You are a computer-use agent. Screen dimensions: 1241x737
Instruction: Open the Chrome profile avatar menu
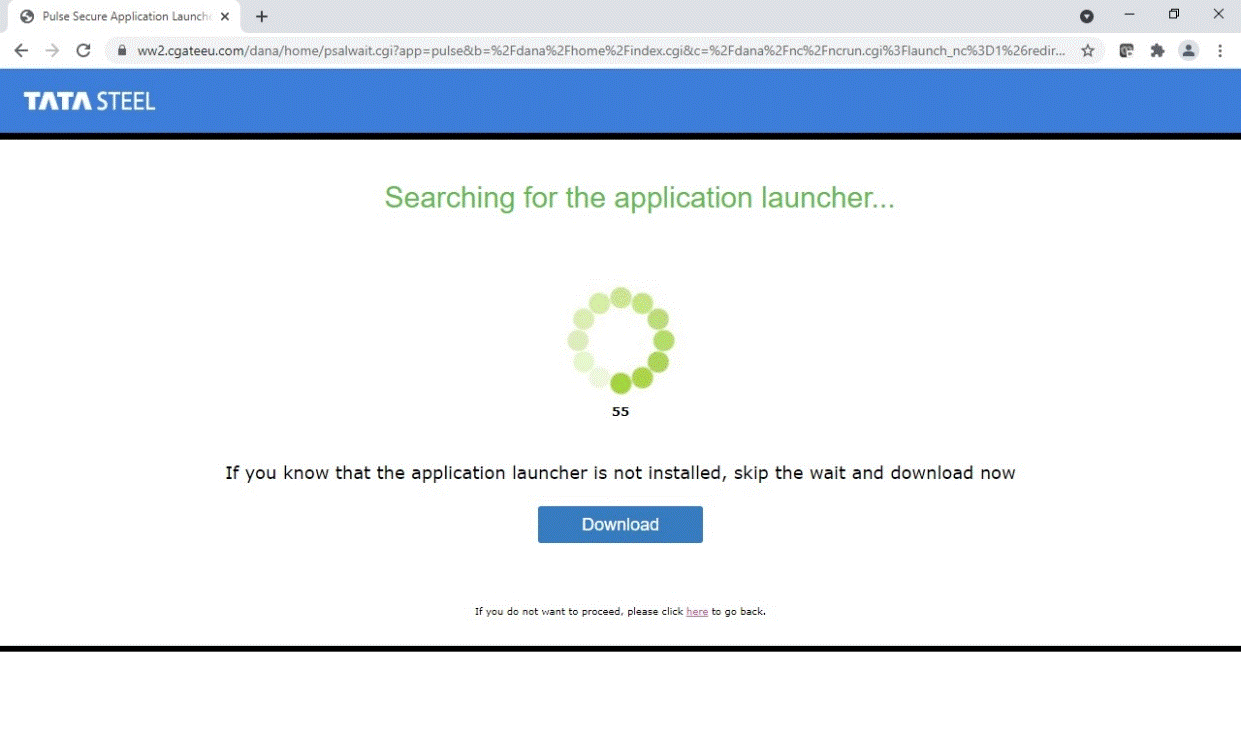coord(1188,51)
